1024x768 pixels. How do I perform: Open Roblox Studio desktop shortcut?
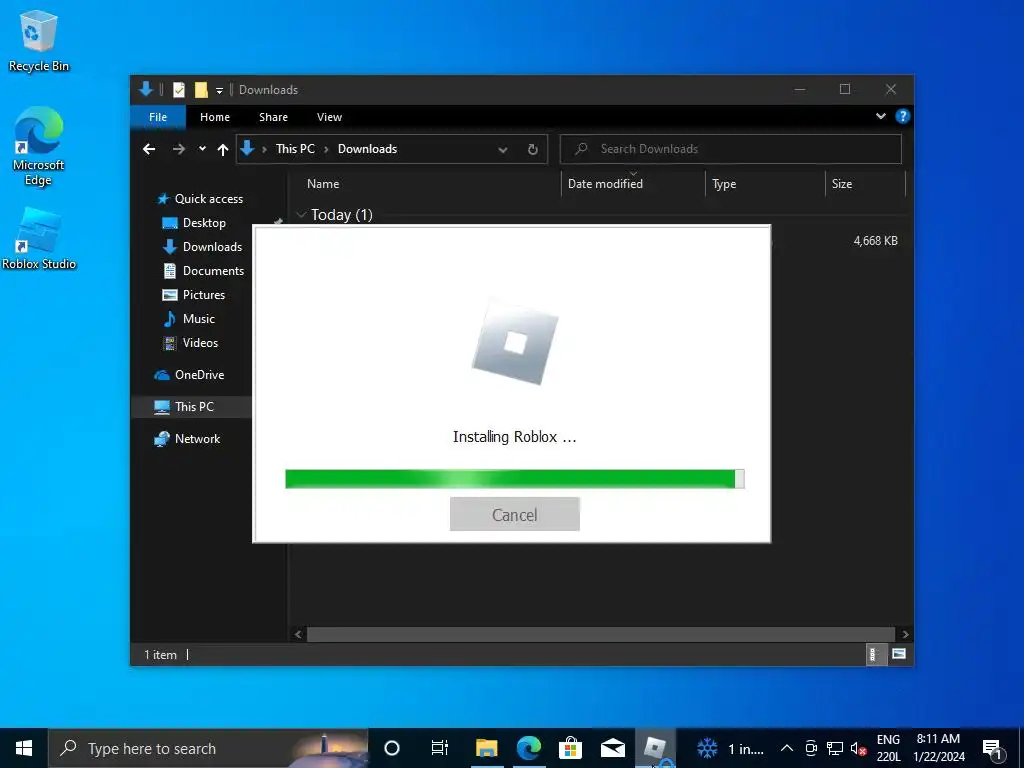[x=39, y=239]
